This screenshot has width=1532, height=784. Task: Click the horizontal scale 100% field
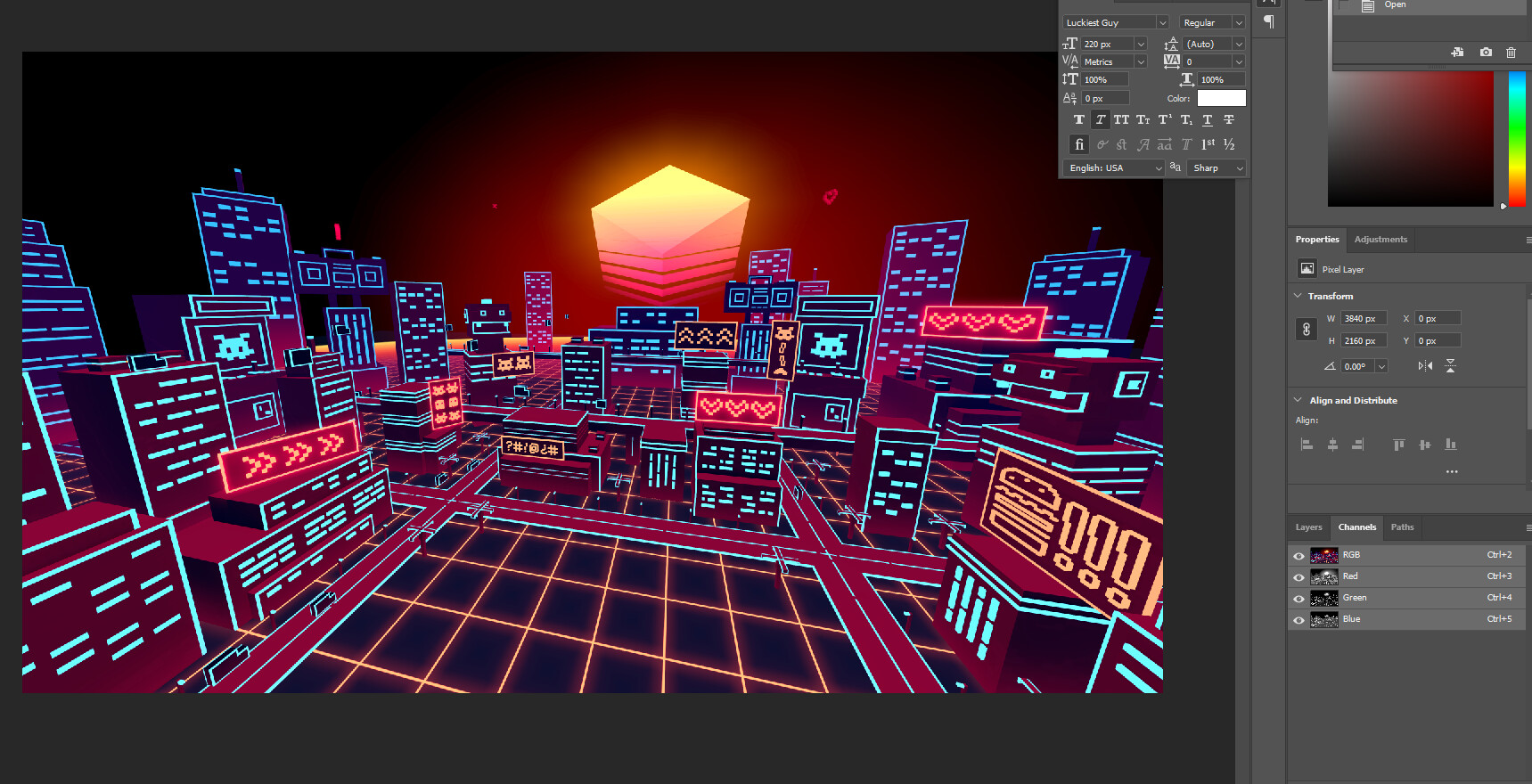pos(1222,79)
